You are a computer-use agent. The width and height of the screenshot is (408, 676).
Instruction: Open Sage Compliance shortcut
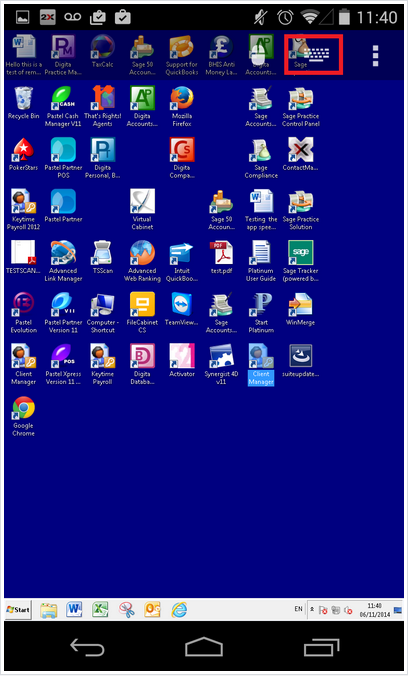coord(261,159)
